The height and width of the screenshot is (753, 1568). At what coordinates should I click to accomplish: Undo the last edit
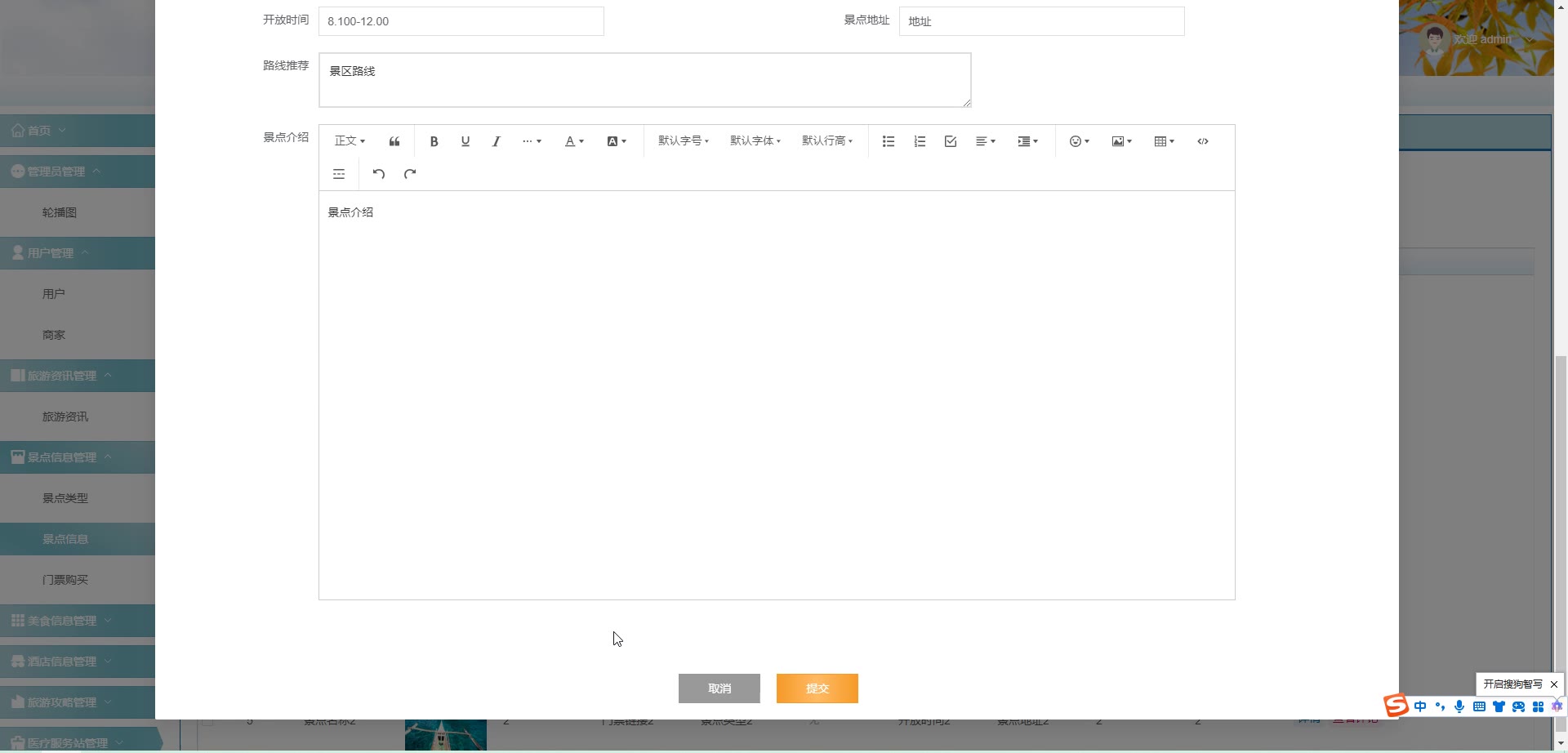coord(379,174)
